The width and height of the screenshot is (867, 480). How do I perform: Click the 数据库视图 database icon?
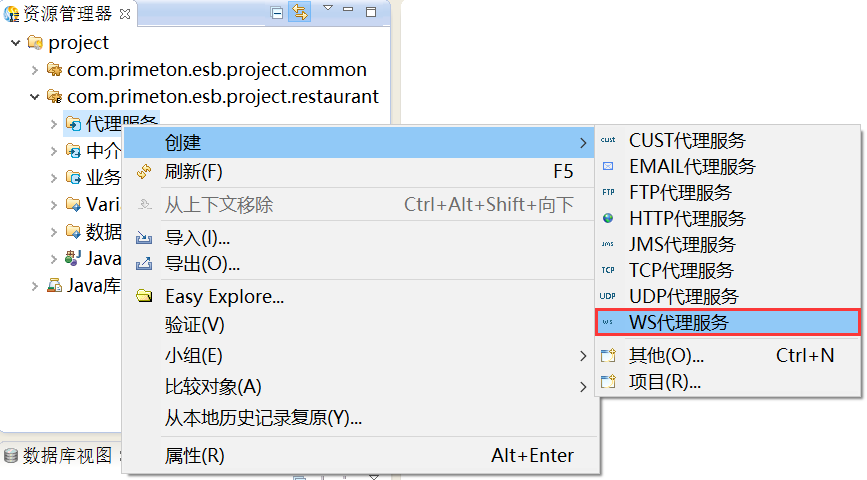(x=11, y=456)
